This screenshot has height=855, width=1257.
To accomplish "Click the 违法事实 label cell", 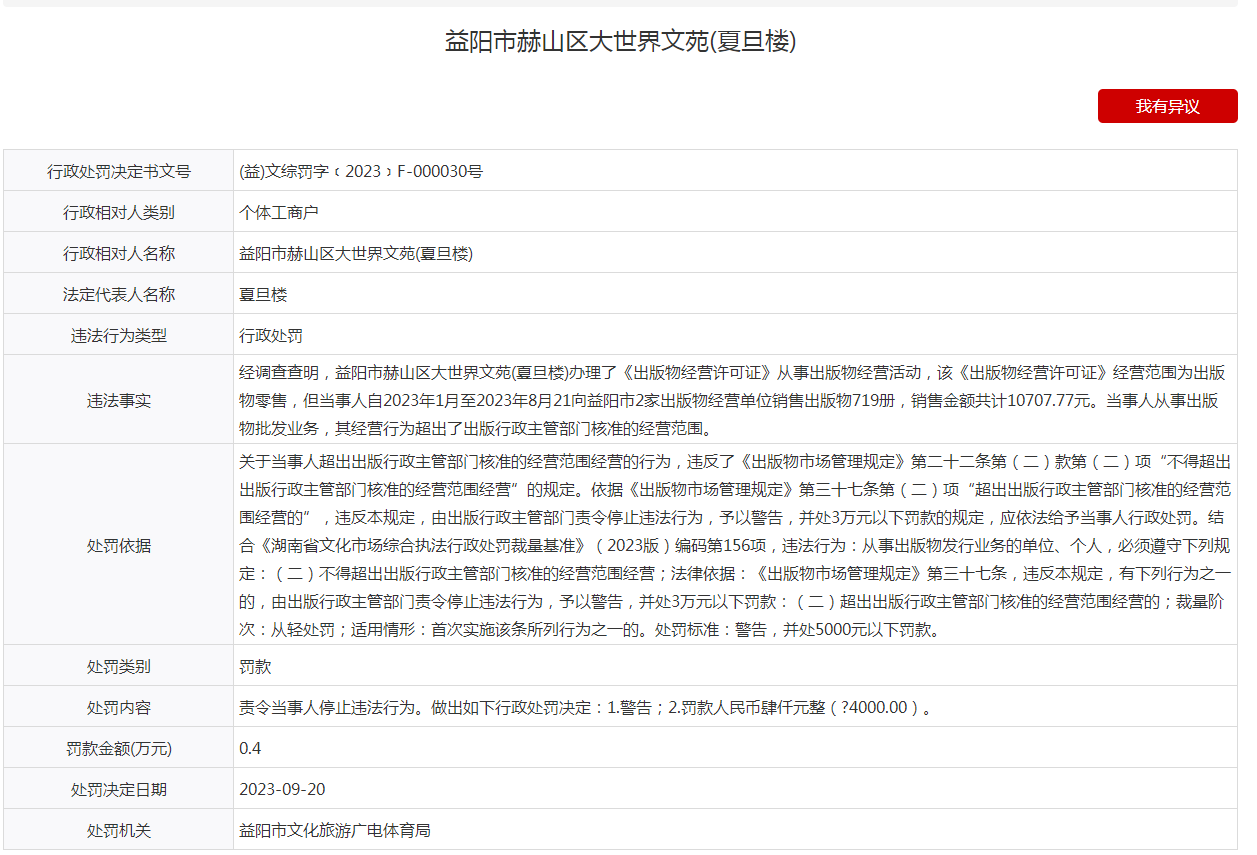I will pyautogui.click(x=119, y=400).
